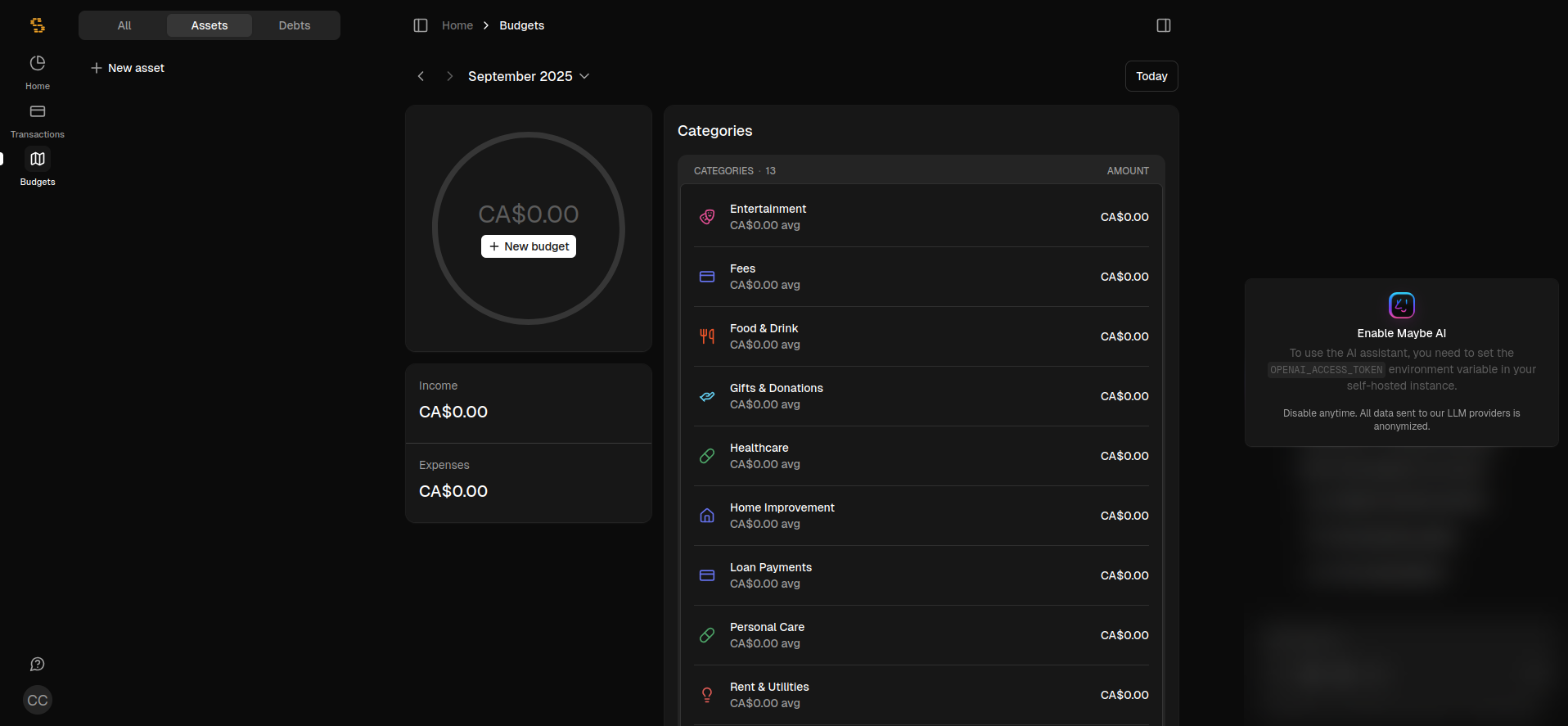
Task: Switch to the Debts tab
Action: pyautogui.click(x=295, y=25)
